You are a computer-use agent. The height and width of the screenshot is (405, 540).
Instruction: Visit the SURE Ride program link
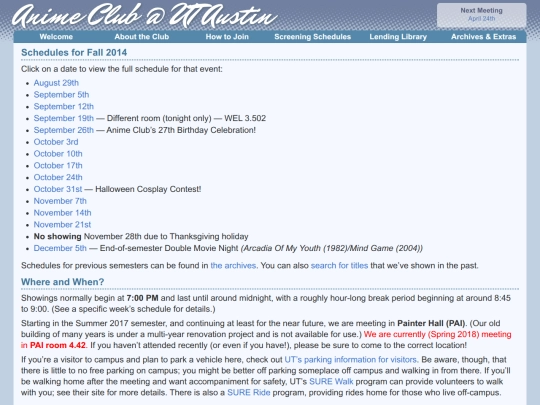(249, 393)
